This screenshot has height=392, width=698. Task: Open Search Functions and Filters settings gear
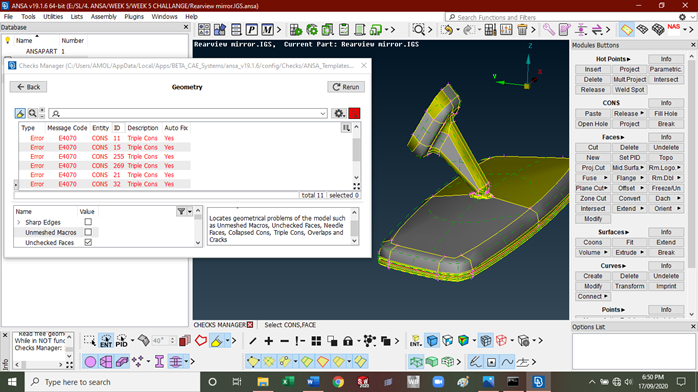[682, 17]
